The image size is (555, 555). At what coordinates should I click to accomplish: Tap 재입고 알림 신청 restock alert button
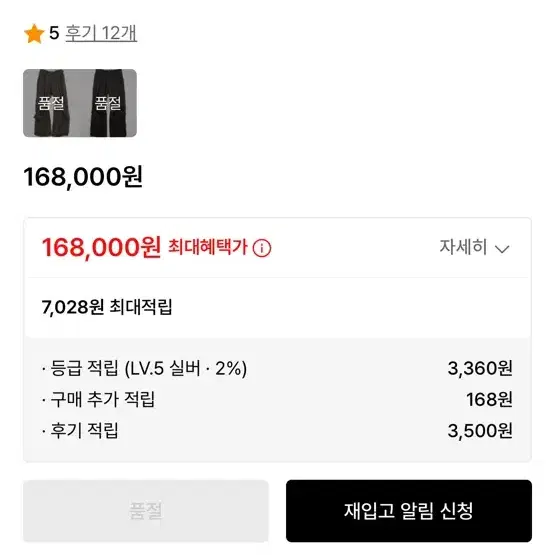409,510
